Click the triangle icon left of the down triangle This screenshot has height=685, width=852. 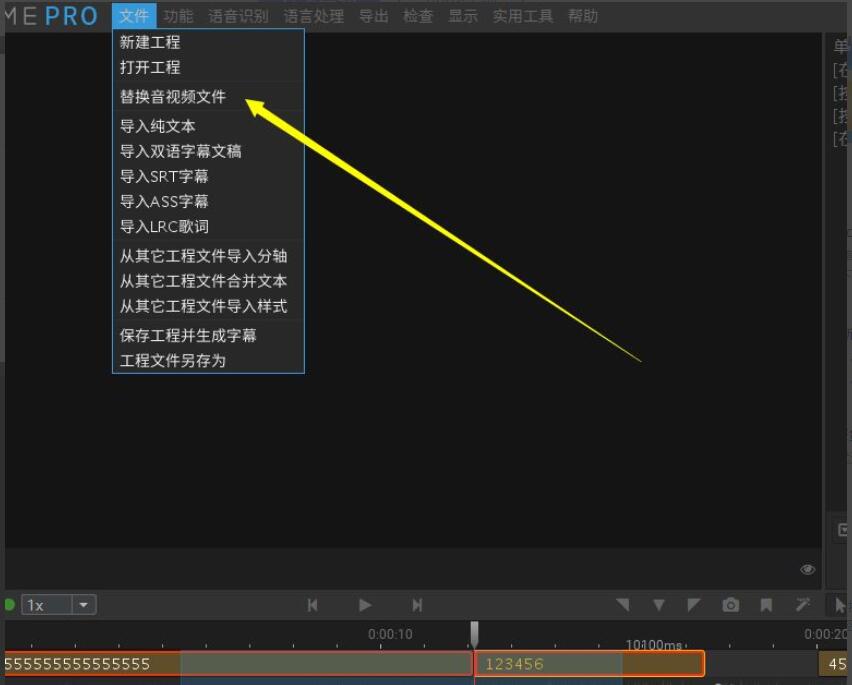pos(623,605)
